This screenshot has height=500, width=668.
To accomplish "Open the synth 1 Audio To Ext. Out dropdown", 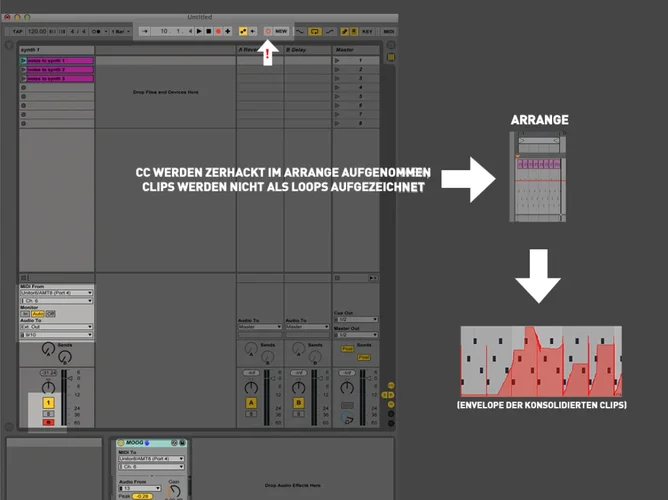I will click(x=56, y=327).
